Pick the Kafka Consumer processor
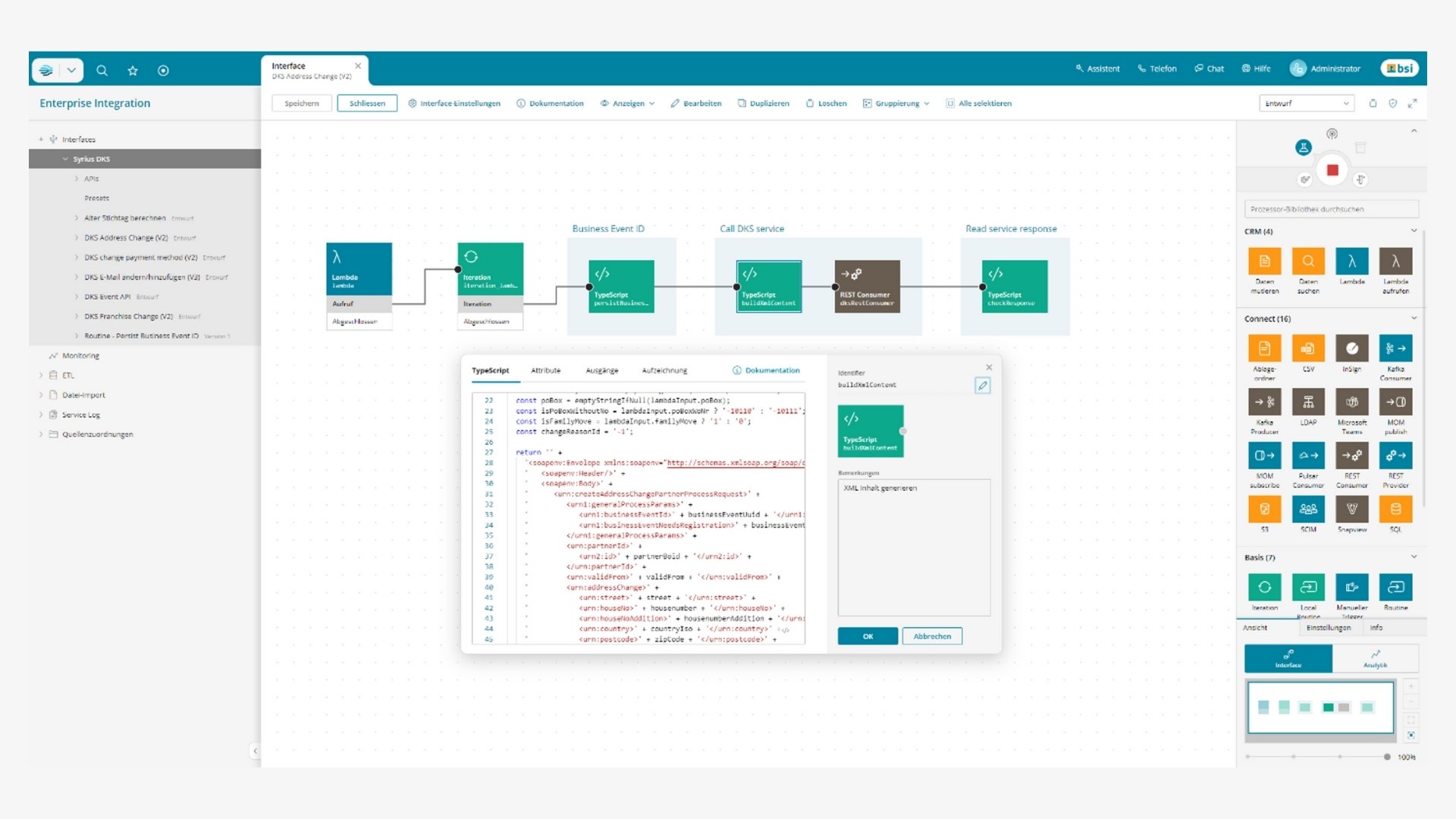The width and height of the screenshot is (1456, 819). (1395, 348)
